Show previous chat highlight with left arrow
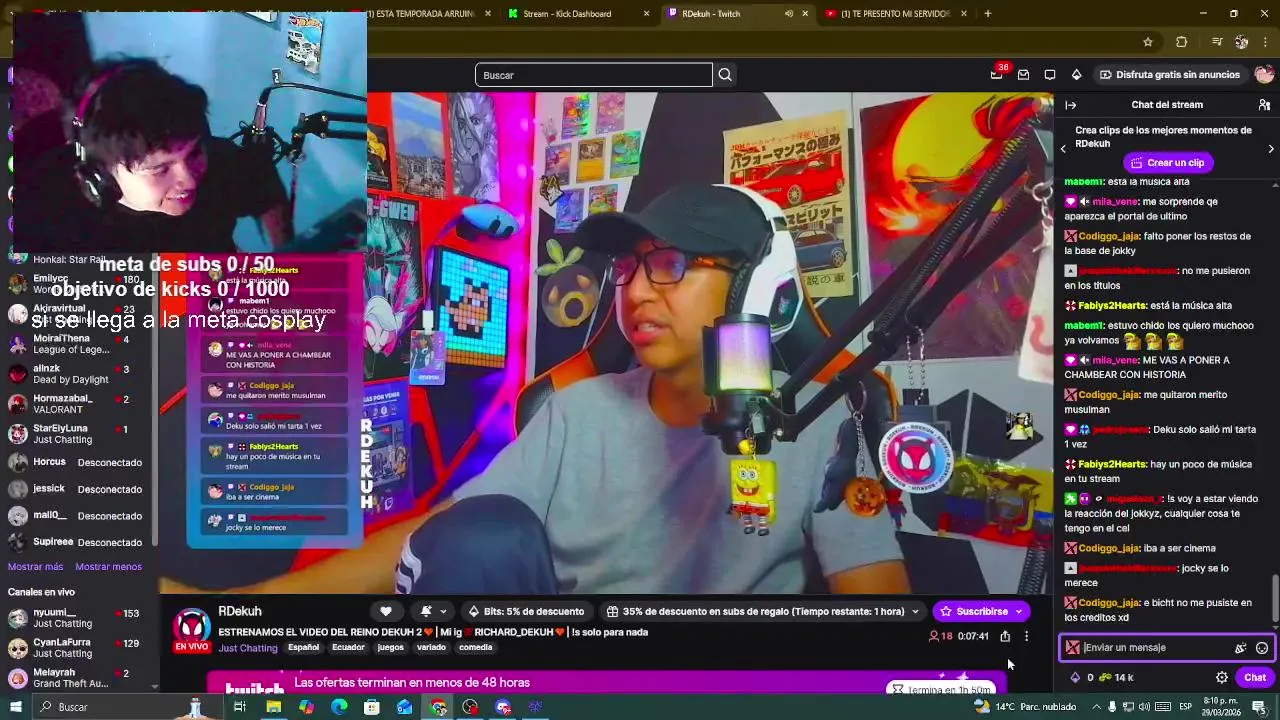This screenshot has height=720, width=1280. tap(1063, 149)
